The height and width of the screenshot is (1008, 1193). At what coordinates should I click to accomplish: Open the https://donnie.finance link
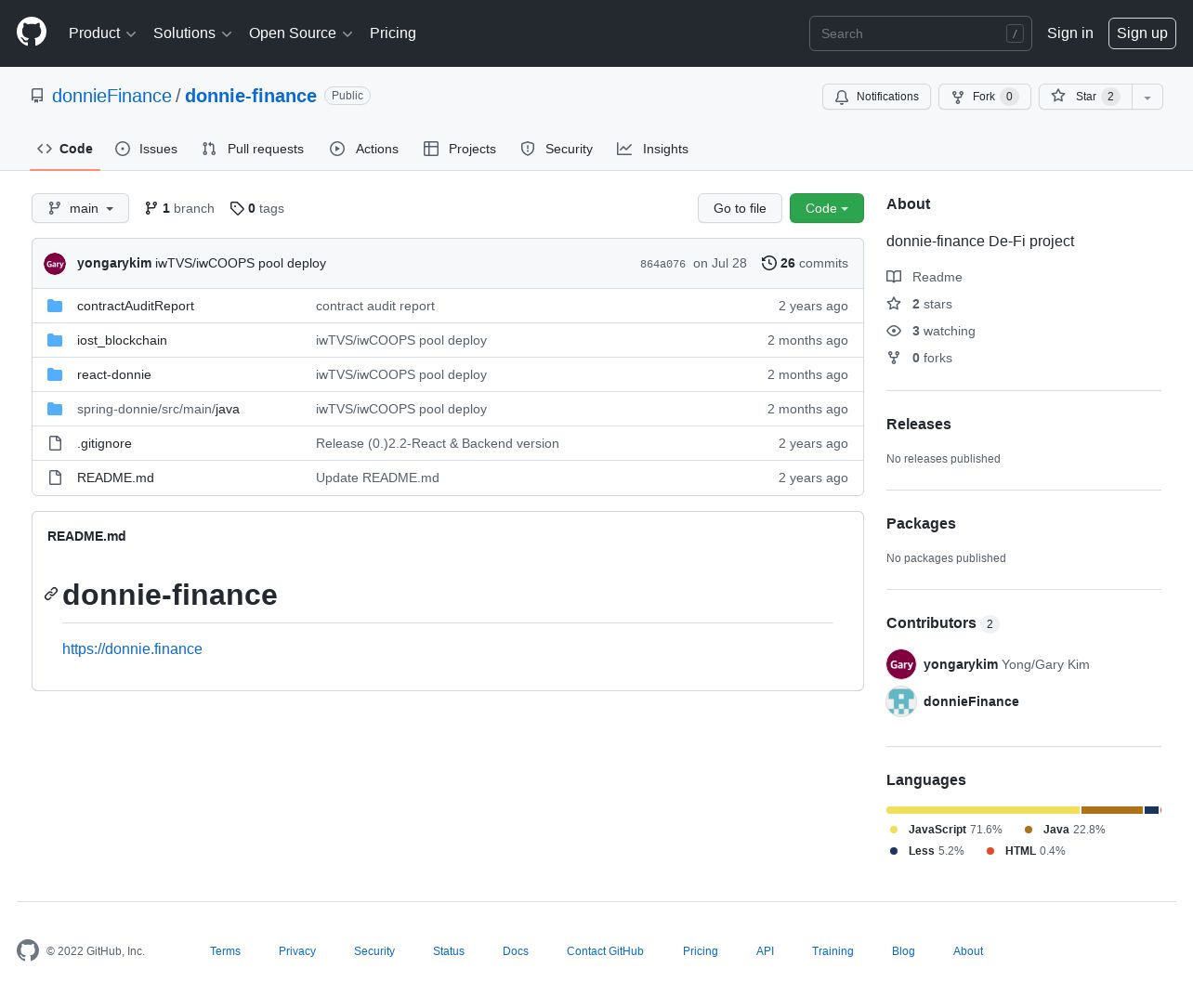pos(132,648)
